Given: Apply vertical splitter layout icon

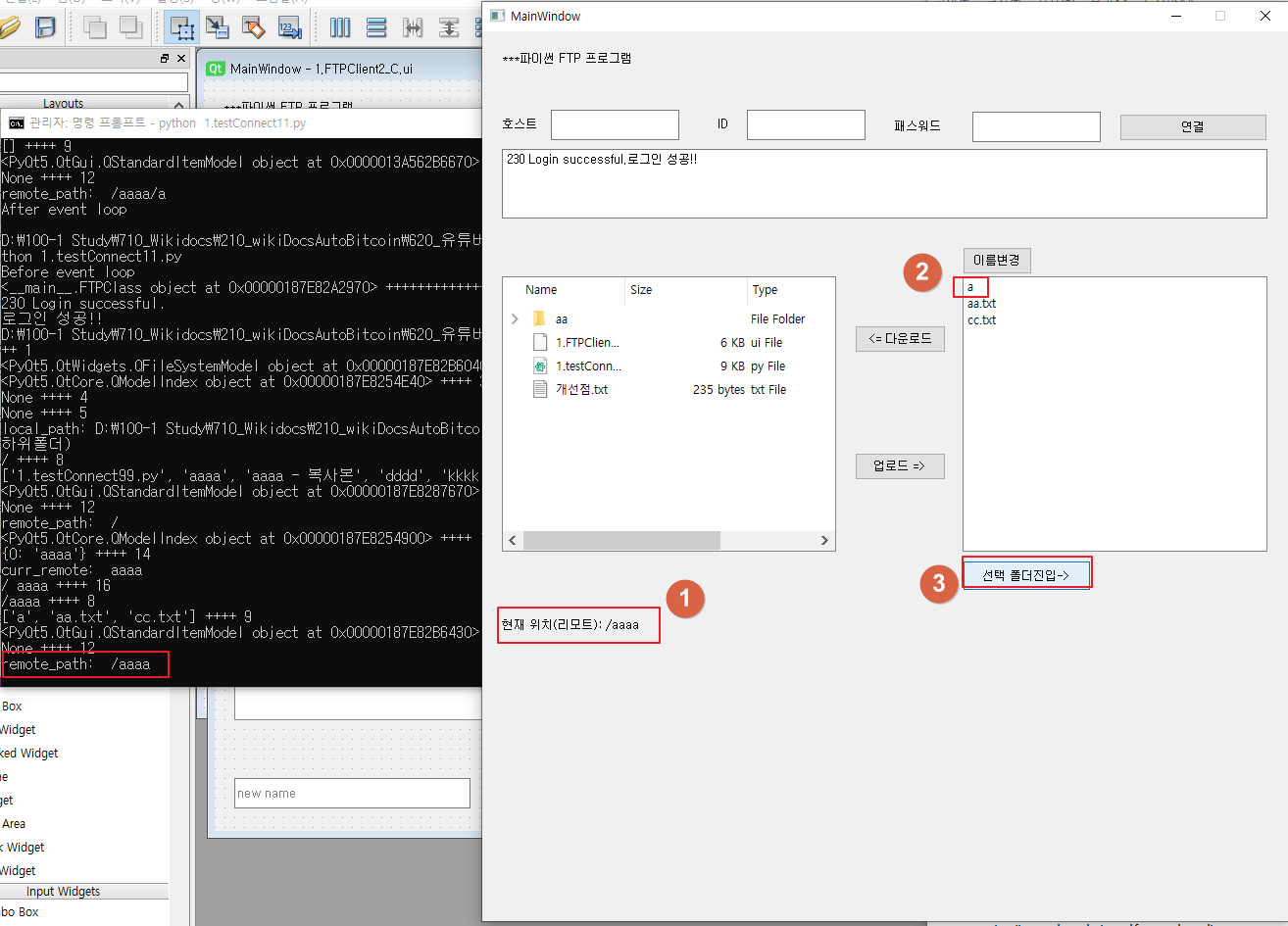Looking at the screenshot, I should [x=449, y=26].
